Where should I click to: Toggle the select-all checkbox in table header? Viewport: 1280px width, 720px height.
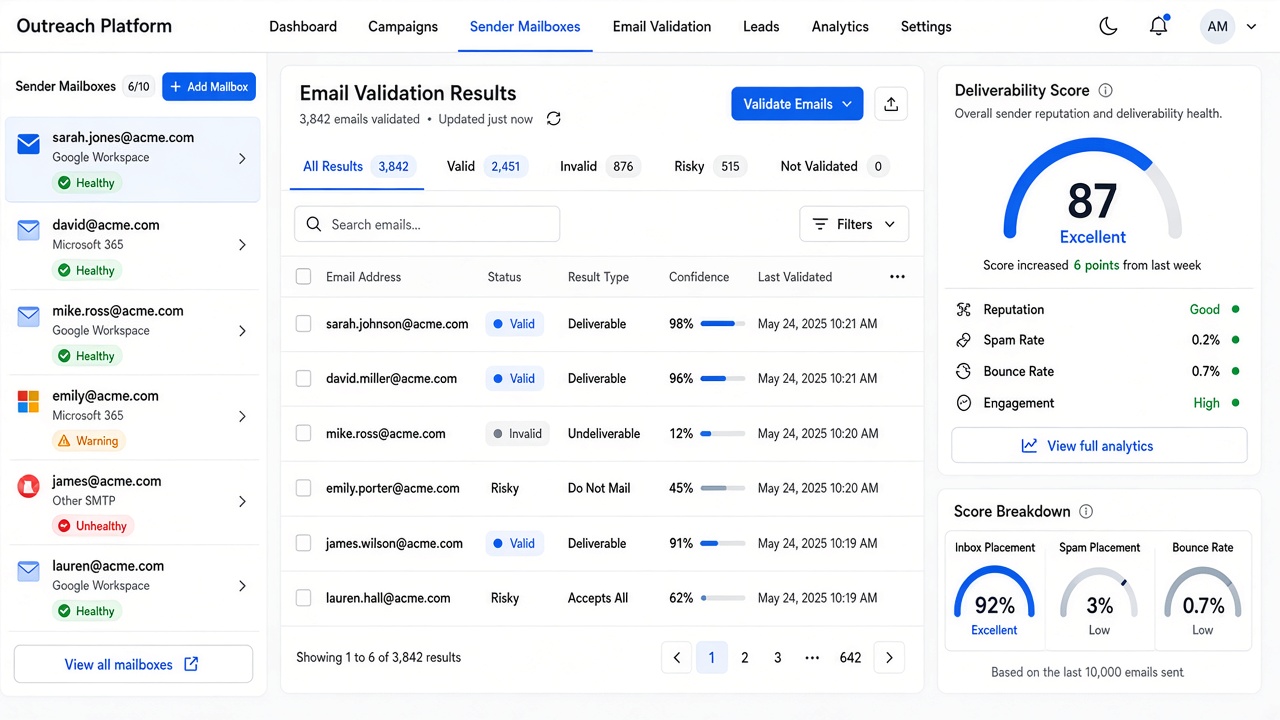click(304, 277)
